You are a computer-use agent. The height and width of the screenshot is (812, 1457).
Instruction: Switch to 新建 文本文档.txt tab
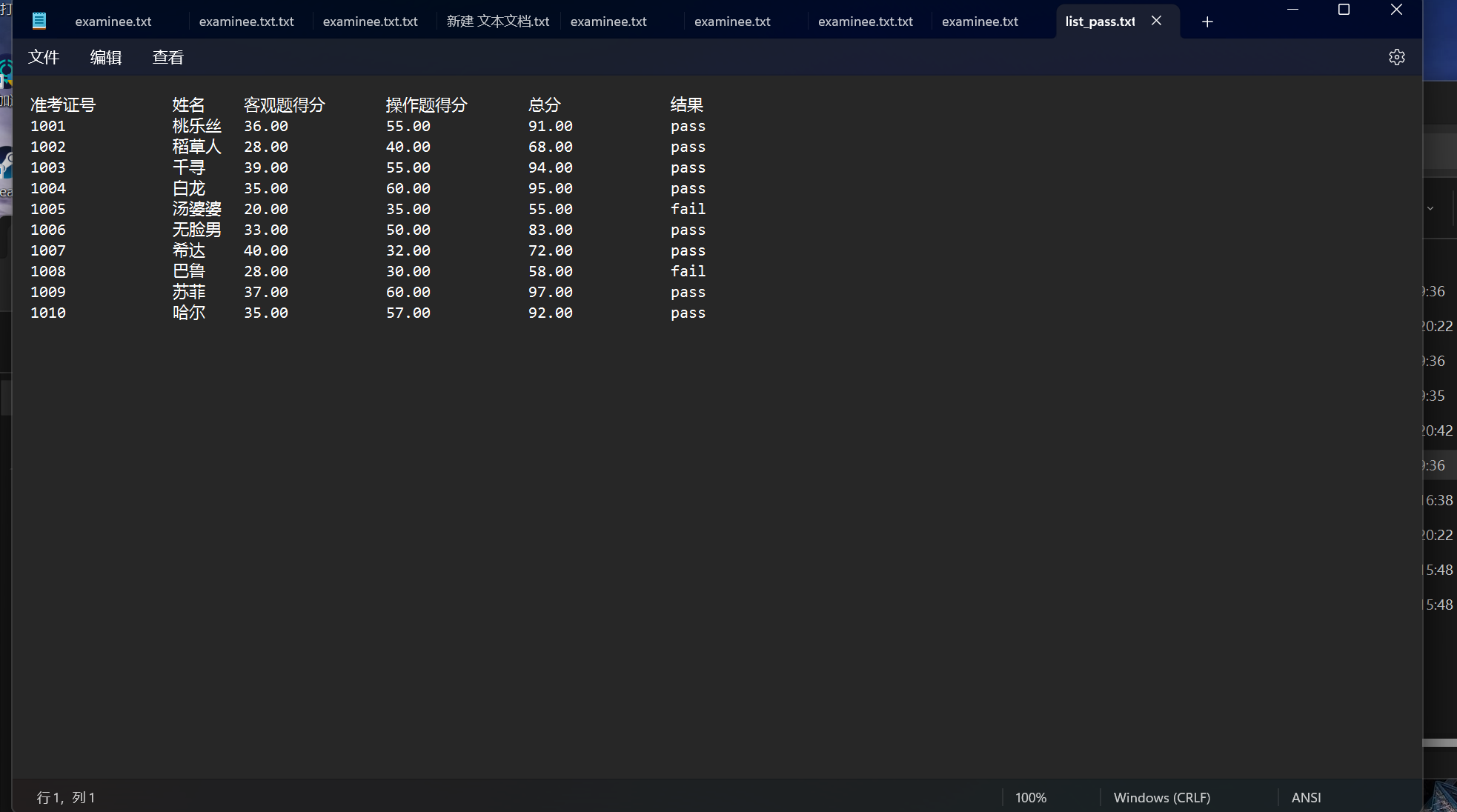click(498, 21)
